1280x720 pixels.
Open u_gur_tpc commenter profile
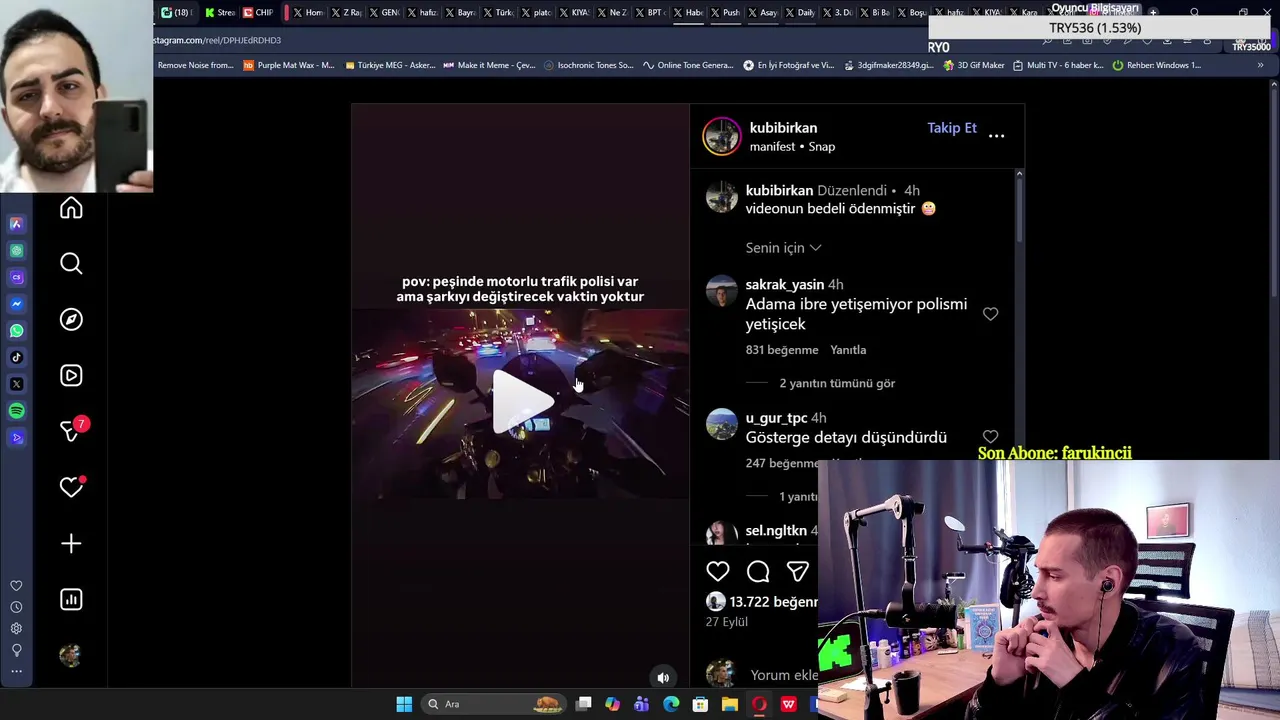click(x=776, y=418)
